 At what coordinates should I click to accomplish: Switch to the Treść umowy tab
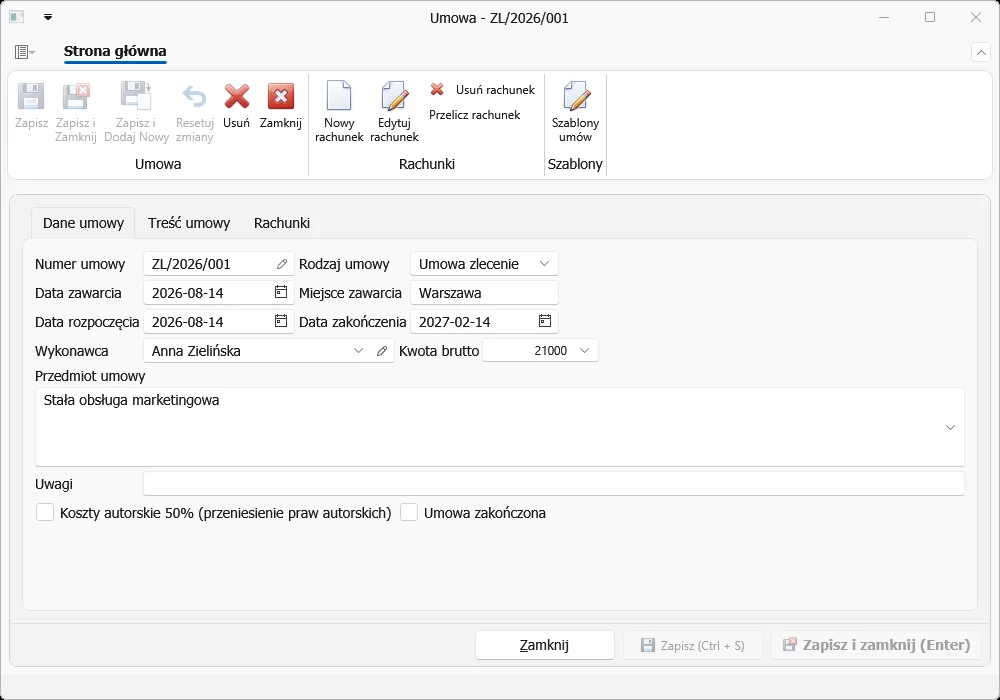pyautogui.click(x=189, y=223)
